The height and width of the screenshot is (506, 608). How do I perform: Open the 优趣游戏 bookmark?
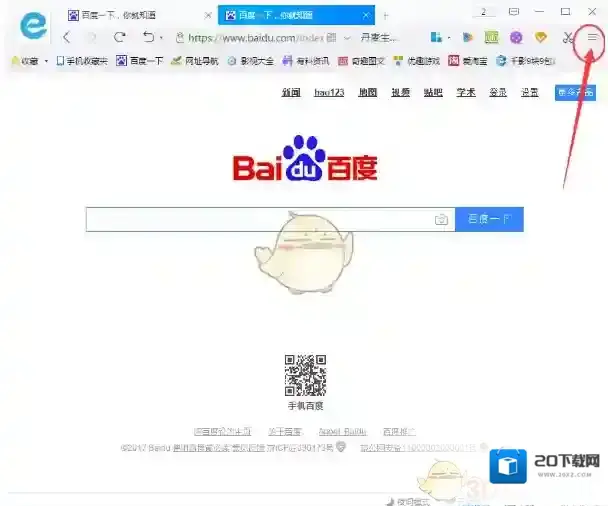click(x=416, y=61)
